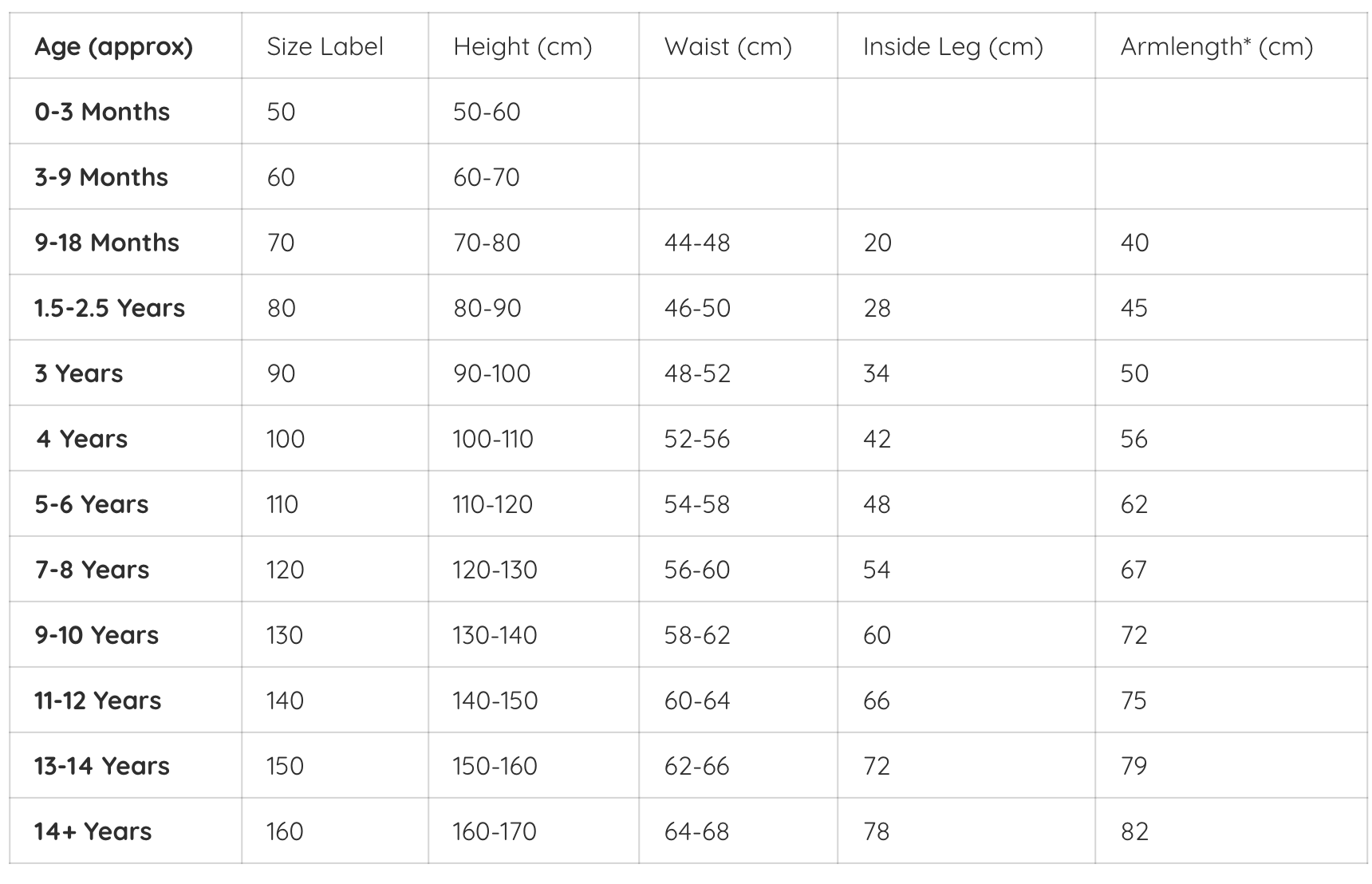Click the Inside Leg (cm) header
The width and height of the screenshot is (1372, 884).
(952, 47)
